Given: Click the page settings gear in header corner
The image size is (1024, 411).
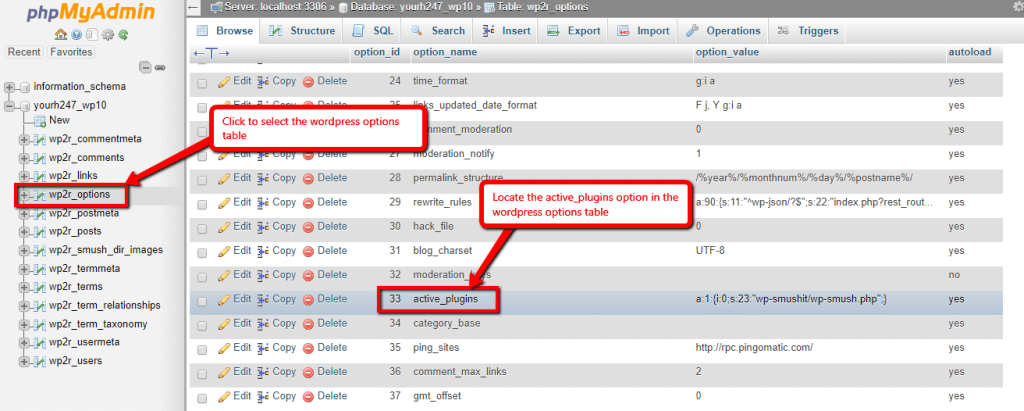Looking at the screenshot, I should (x=1019, y=7).
